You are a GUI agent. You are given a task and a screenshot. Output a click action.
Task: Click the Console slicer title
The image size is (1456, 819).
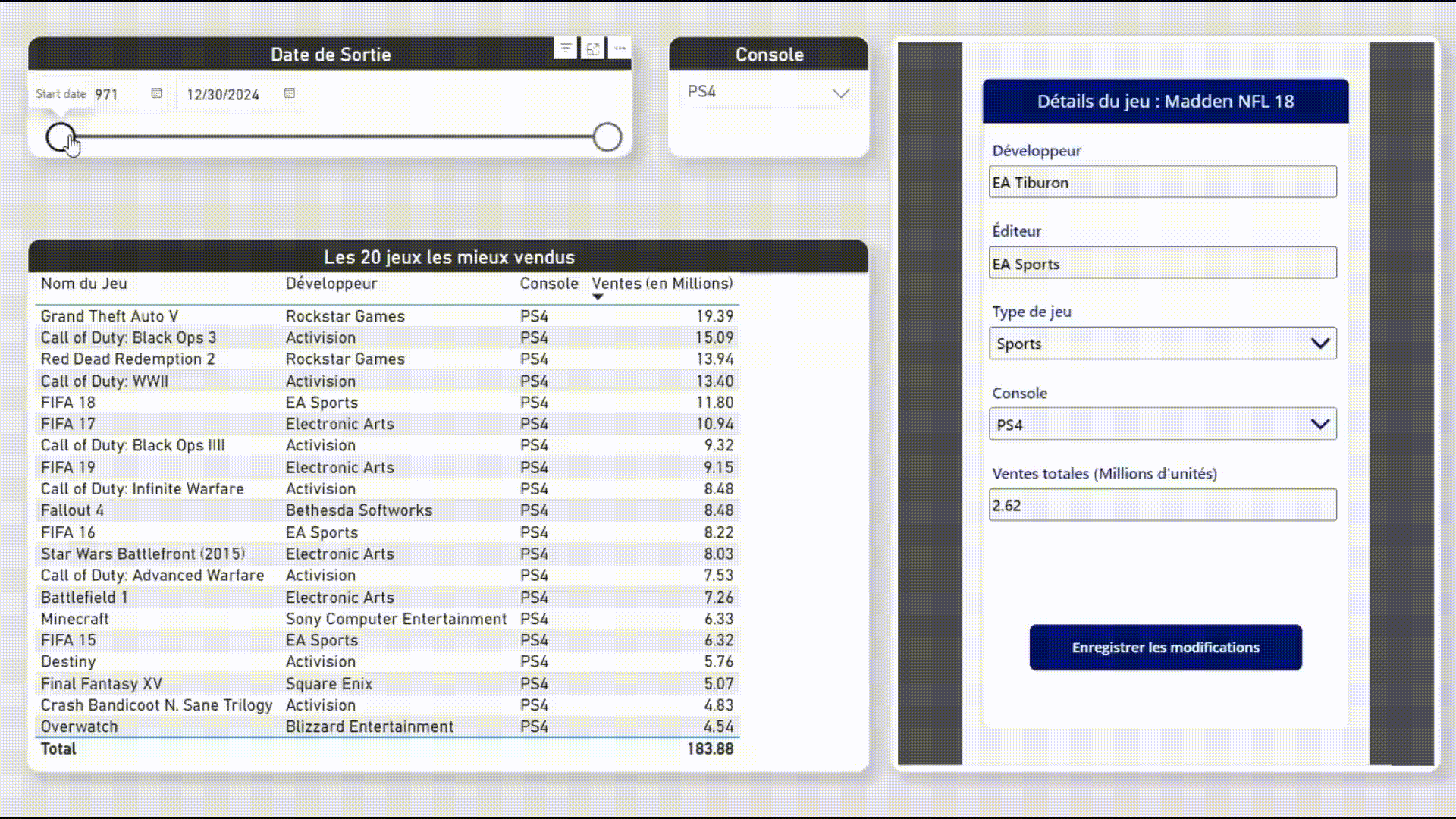(769, 55)
